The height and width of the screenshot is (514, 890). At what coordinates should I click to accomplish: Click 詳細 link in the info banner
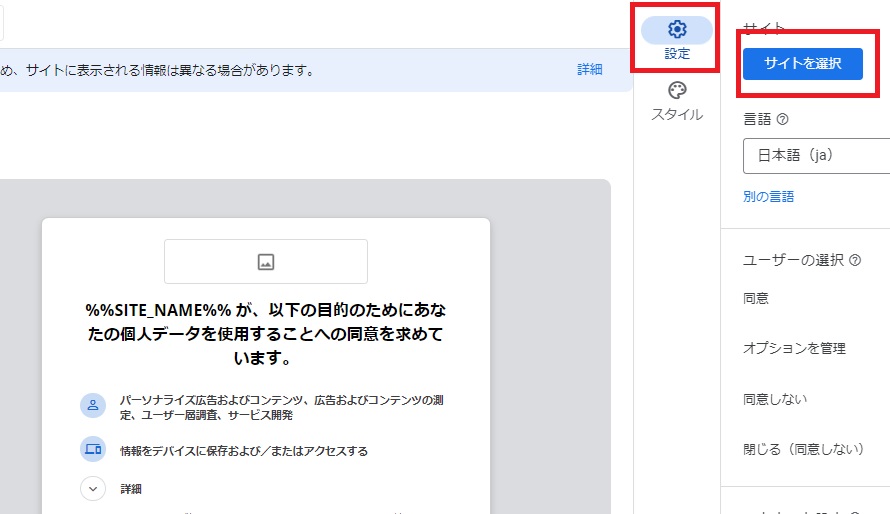point(589,70)
